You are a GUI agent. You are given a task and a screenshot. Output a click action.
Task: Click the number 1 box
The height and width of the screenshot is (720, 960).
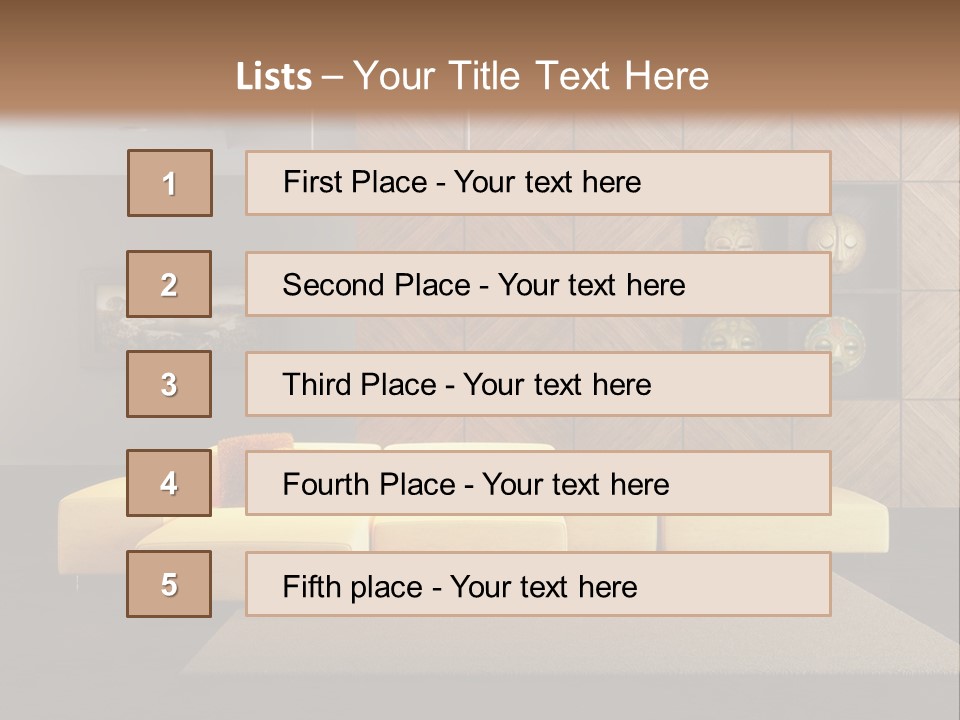click(170, 183)
